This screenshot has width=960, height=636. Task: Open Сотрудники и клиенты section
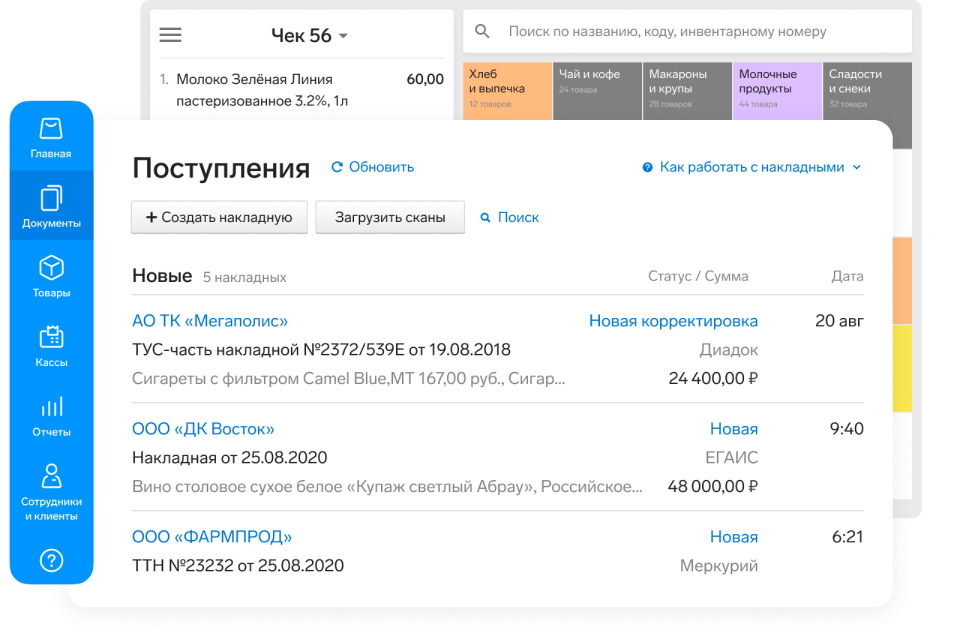[x=51, y=492]
